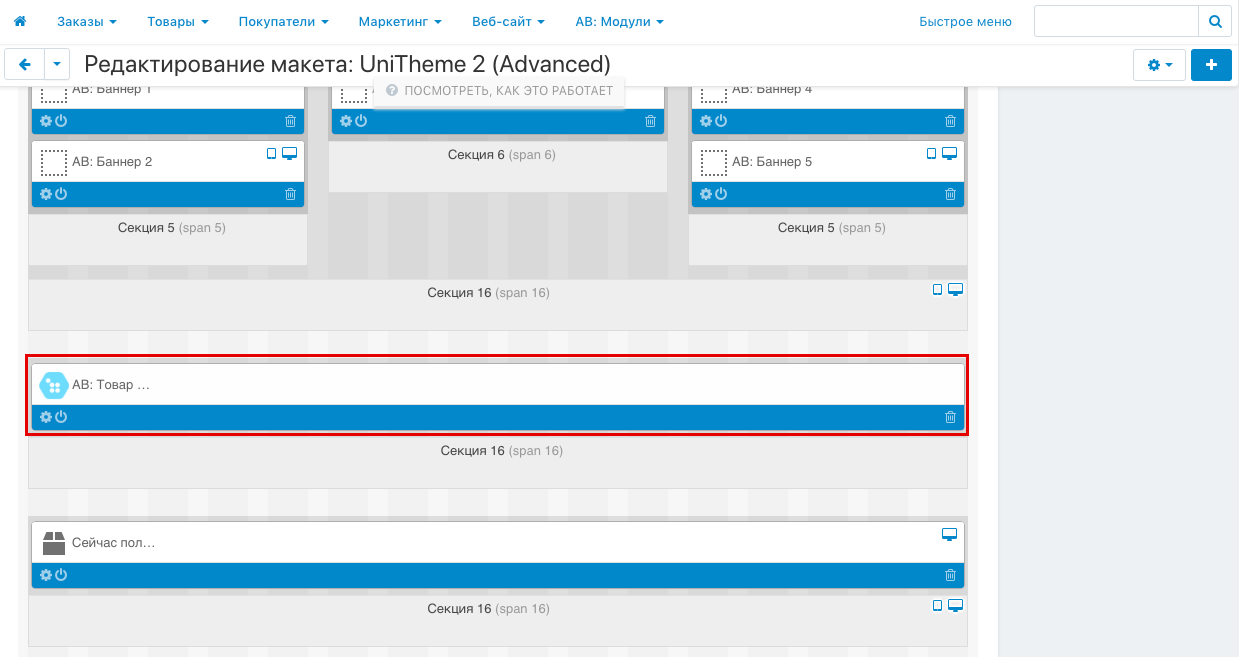The height and width of the screenshot is (657, 1239).
Task: Click the home icon in top navigation
Action: [x=19, y=21]
